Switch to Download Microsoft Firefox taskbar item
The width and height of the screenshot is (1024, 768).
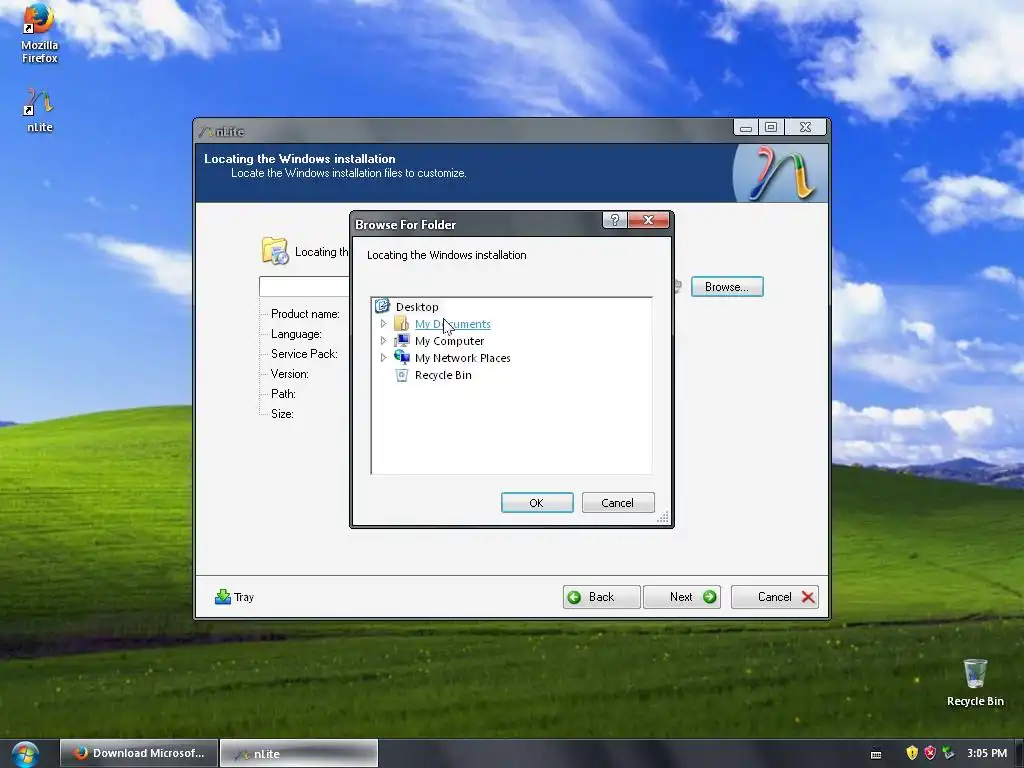click(138, 753)
